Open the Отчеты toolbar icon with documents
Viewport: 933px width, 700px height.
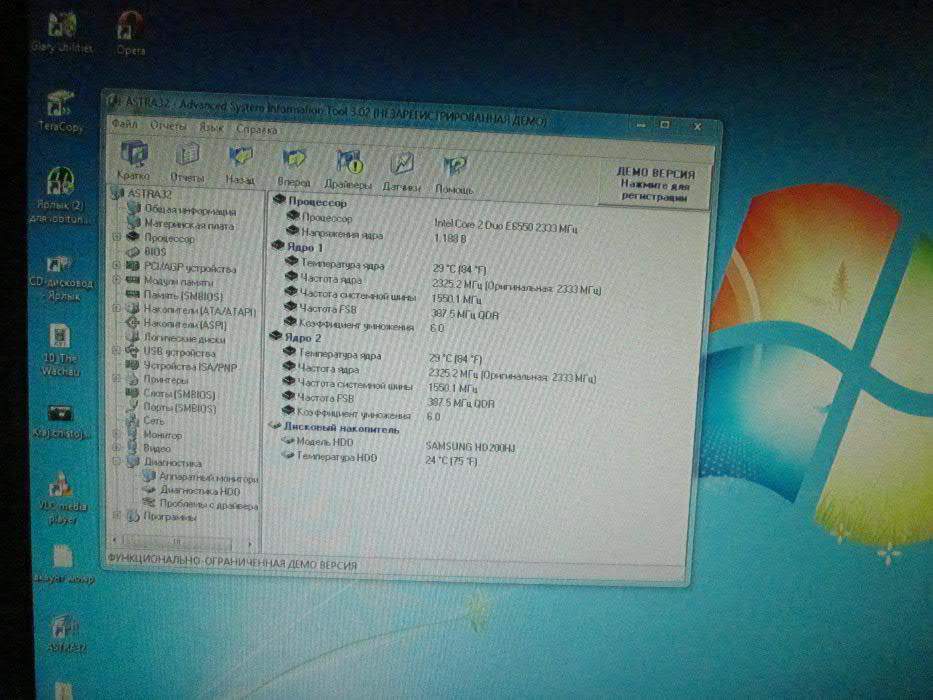point(187,162)
